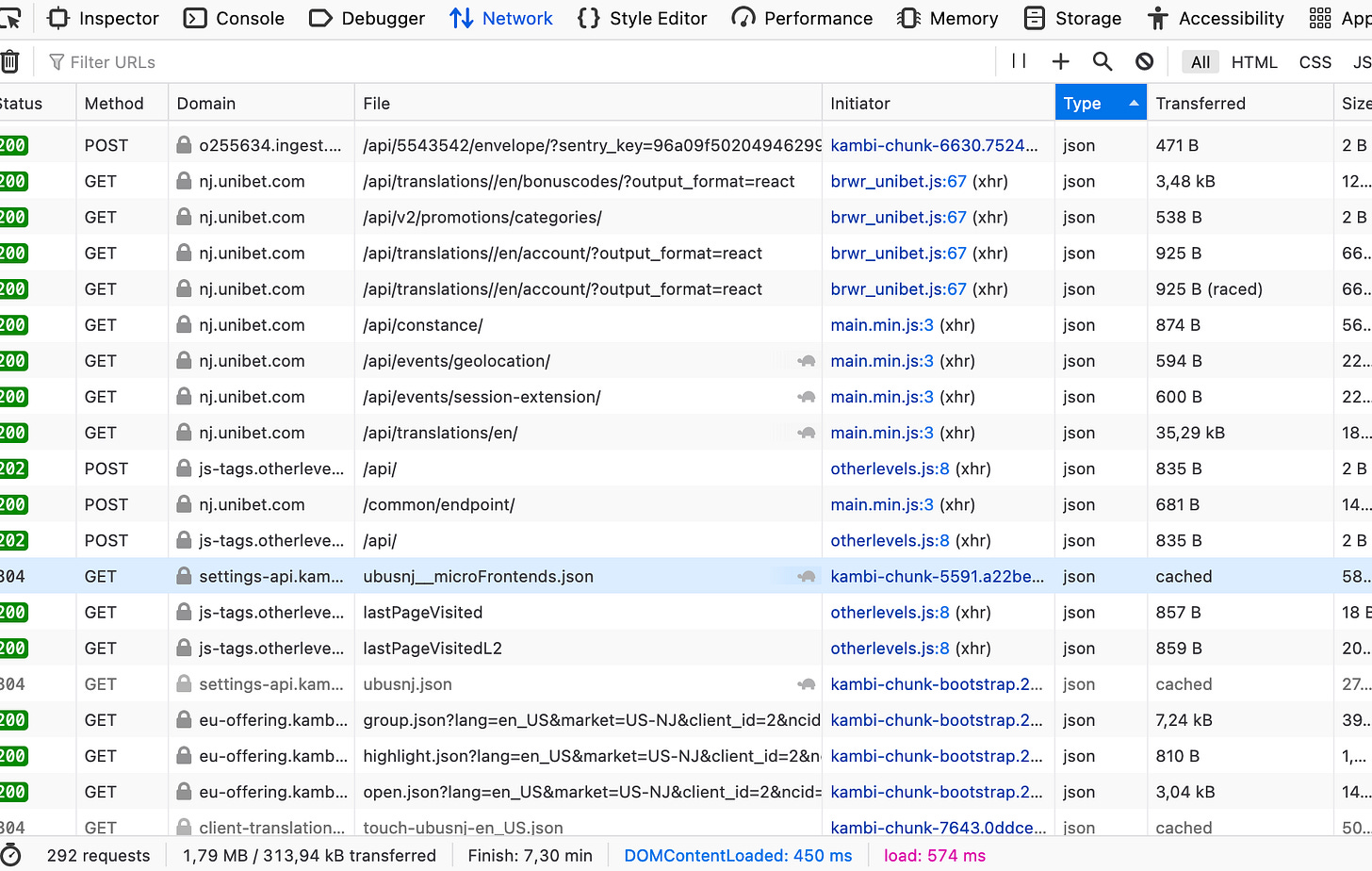Open the Console tab
The height and width of the screenshot is (871, 1372).
pos(234,18)
